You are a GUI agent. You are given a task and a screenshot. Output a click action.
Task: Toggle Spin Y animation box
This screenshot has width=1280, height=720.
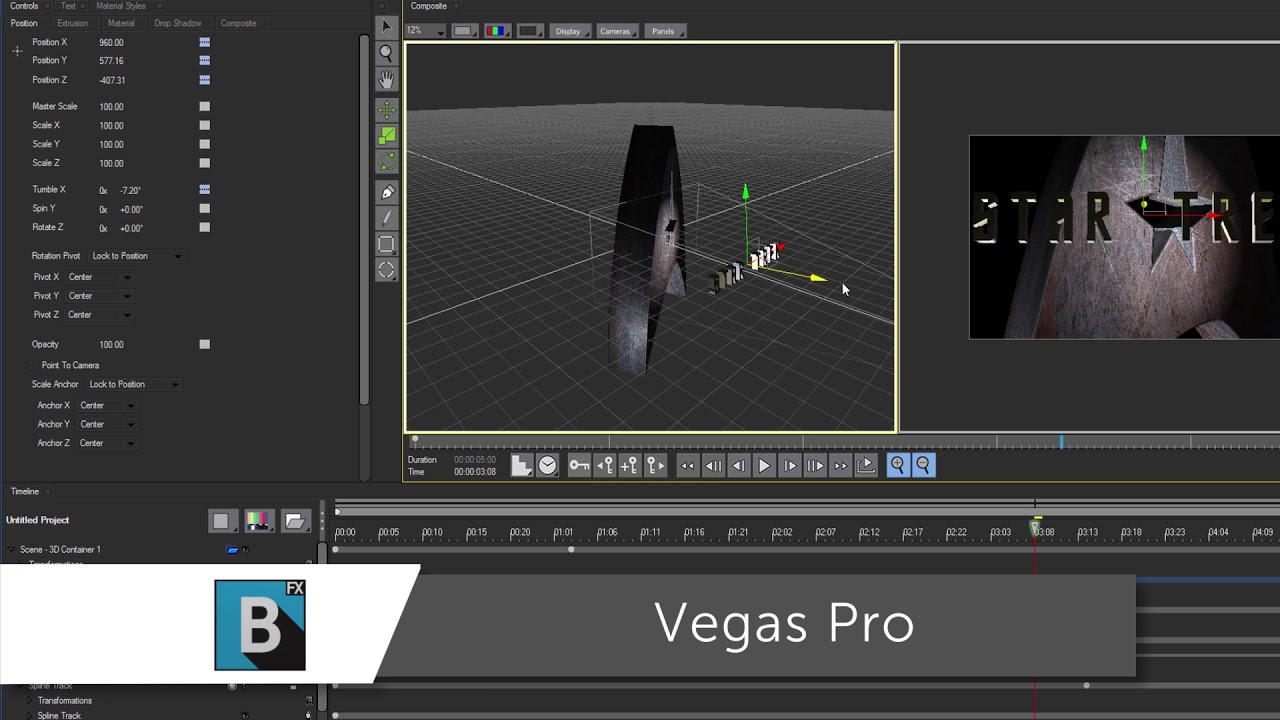pyautogui.click(x=205, y=208)
